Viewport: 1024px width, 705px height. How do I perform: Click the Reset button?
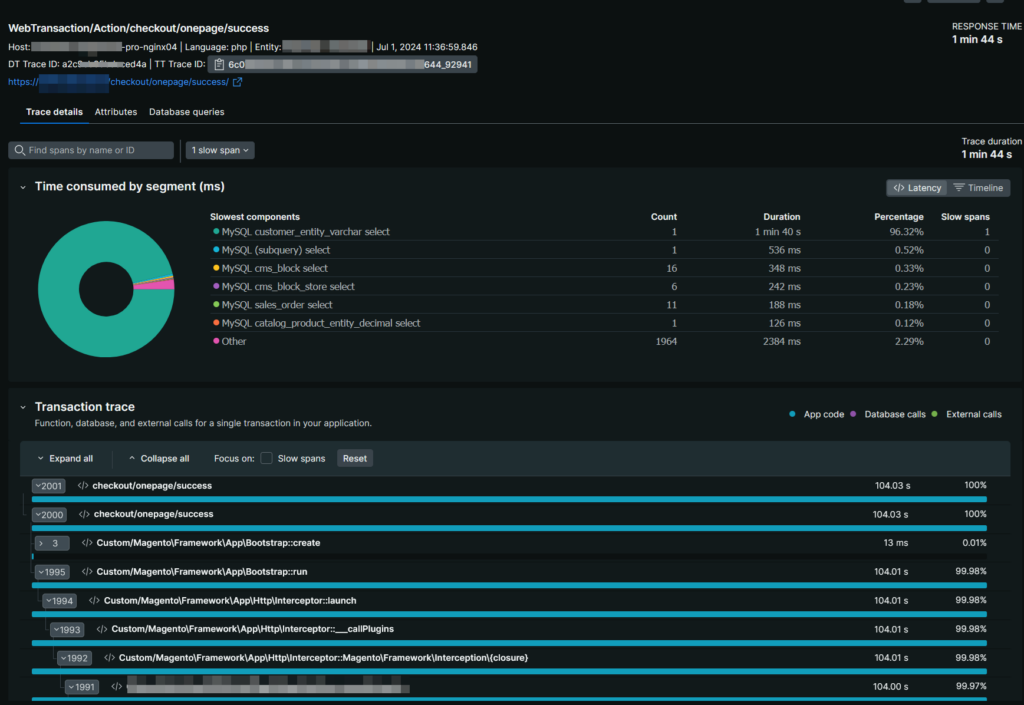[354, 458]
